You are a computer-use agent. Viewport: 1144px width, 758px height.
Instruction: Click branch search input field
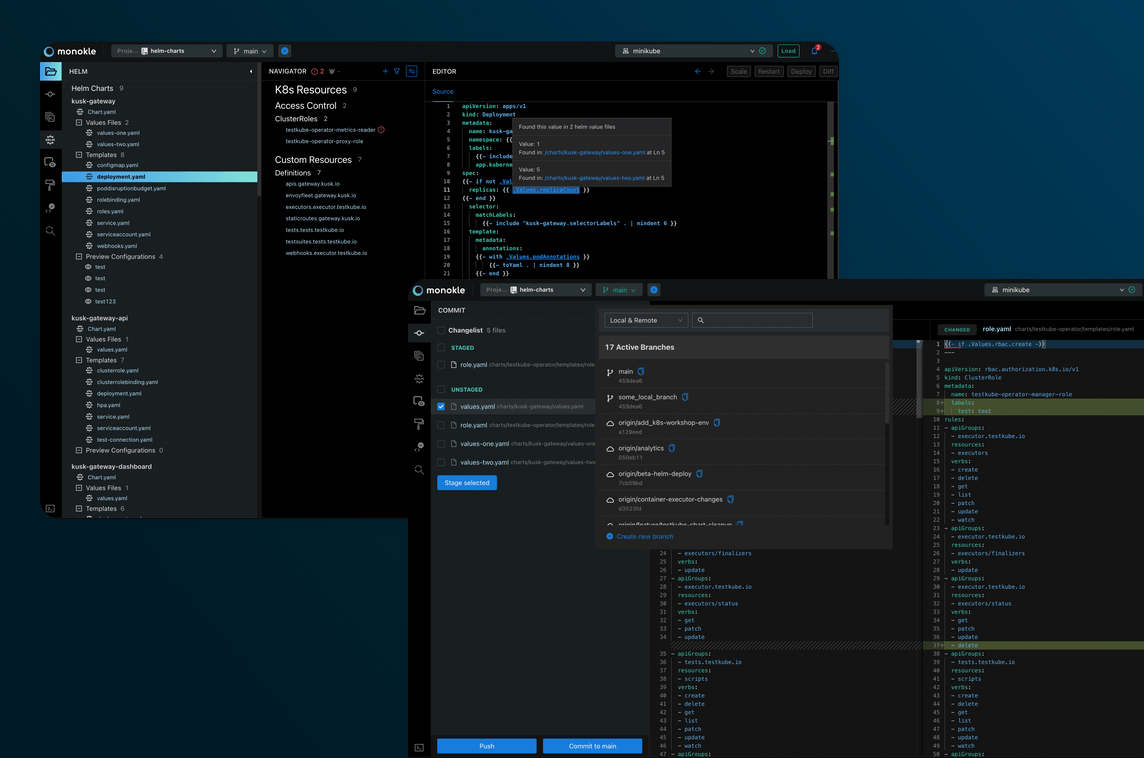[751, 320]
